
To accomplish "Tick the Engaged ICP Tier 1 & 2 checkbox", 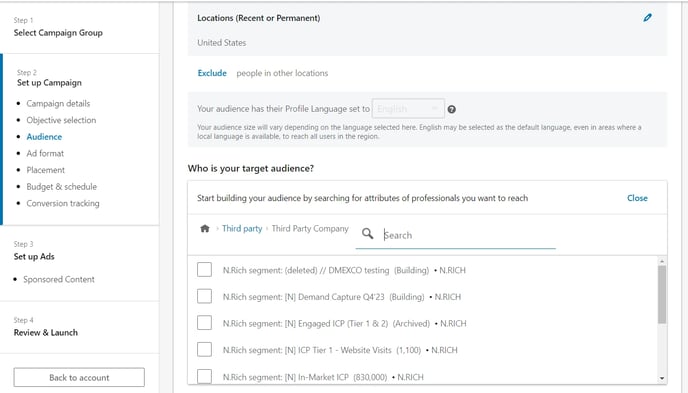I will (x=204, y=323).
